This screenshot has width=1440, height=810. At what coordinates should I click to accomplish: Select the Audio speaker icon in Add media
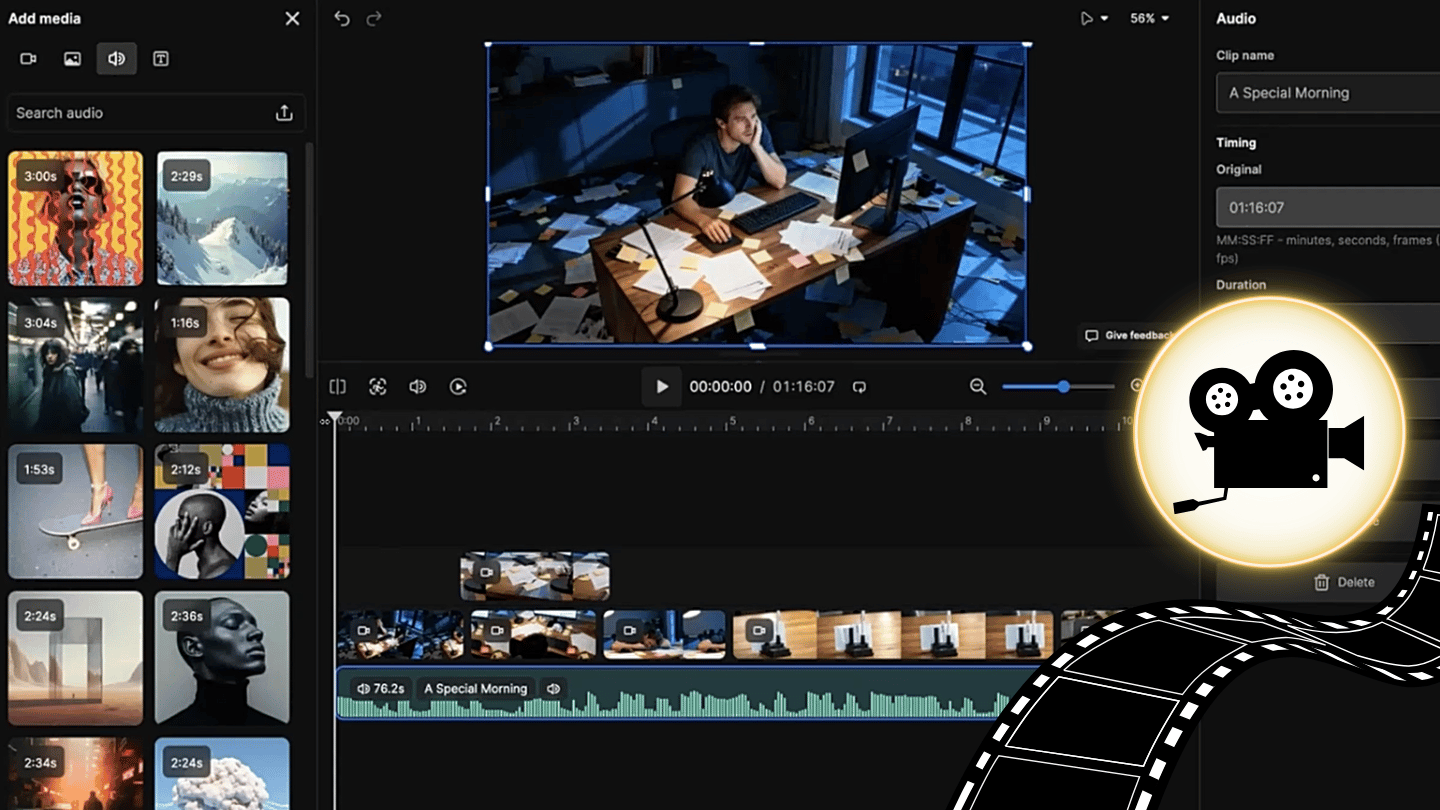coord(116,59)
